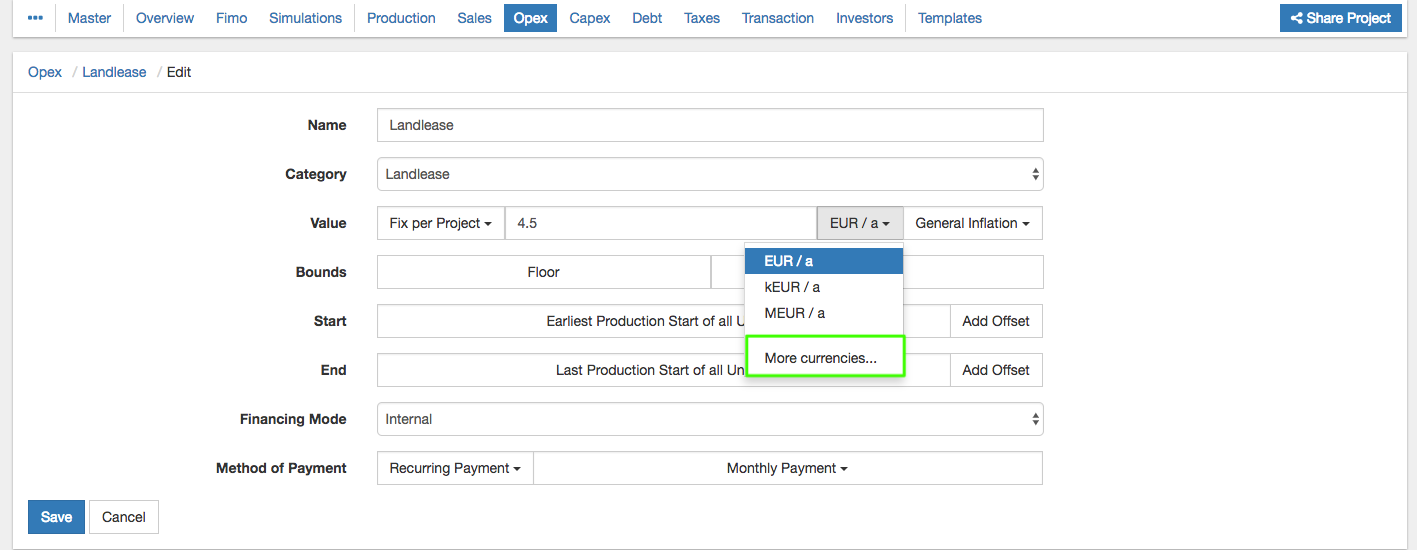Viewport: 1417px width, 550px height.
Task: Choose kEUR / a unit option
Action: pos(793,287)
